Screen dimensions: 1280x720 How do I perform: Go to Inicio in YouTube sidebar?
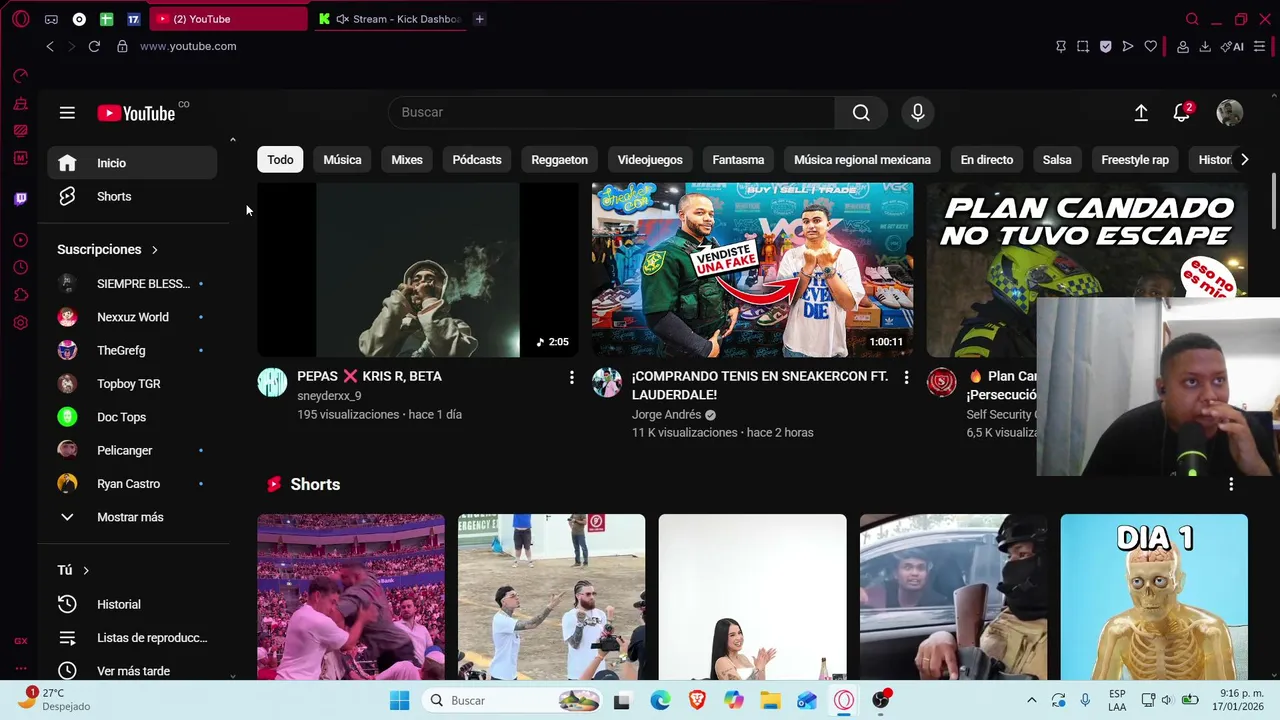(132, 163)
